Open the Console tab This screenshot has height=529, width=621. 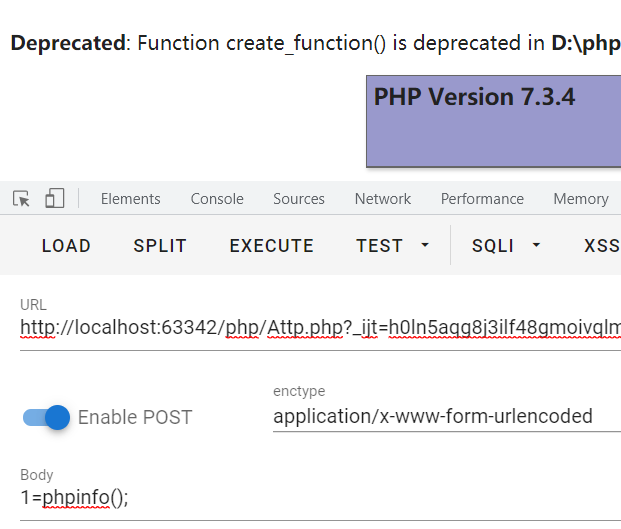point(217,199)
